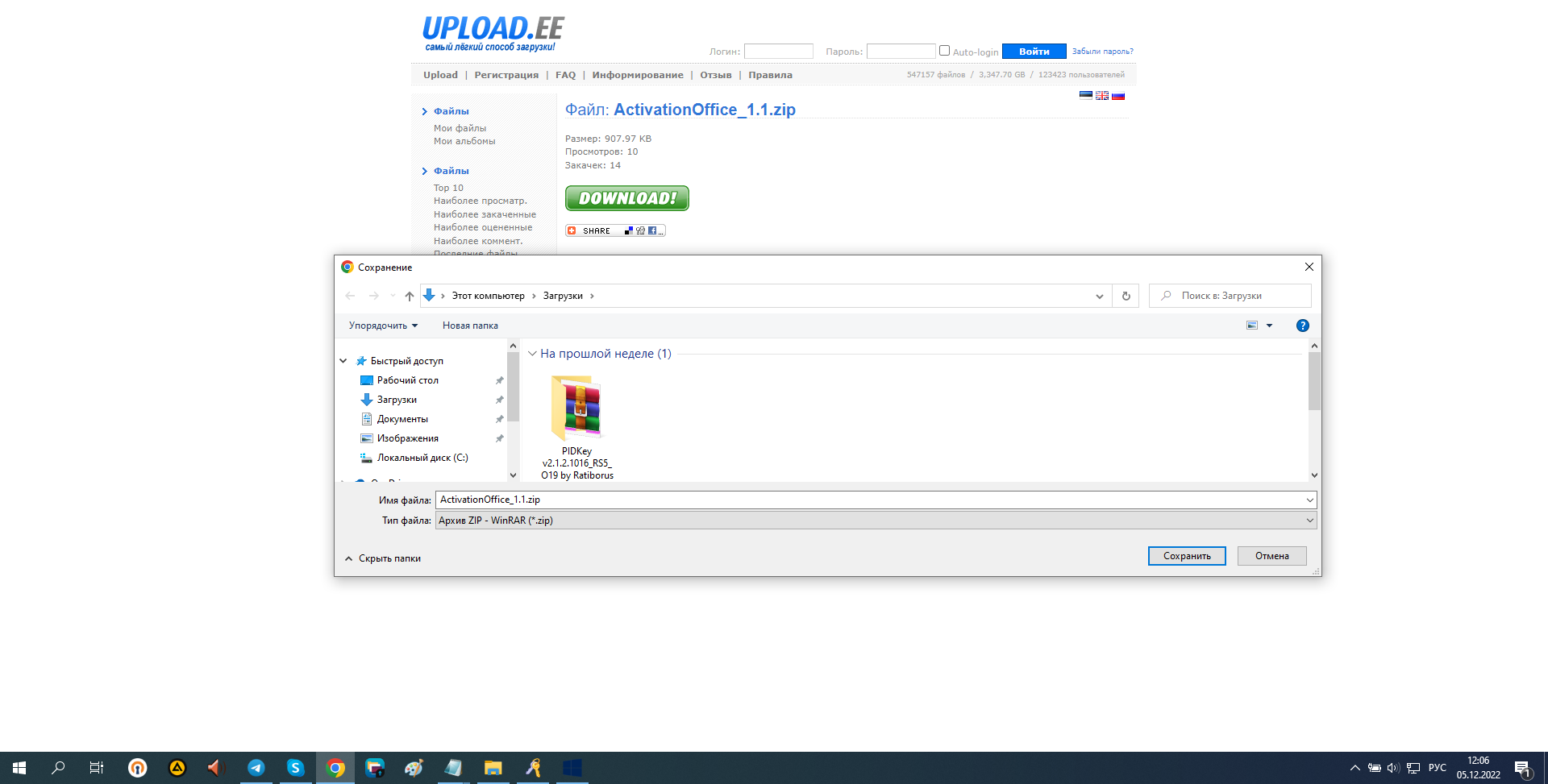Screen dimensions: 1548x784
Task: Open the Top 10 sidebar link
Action: pyautogui.click(x=448, y=188)
